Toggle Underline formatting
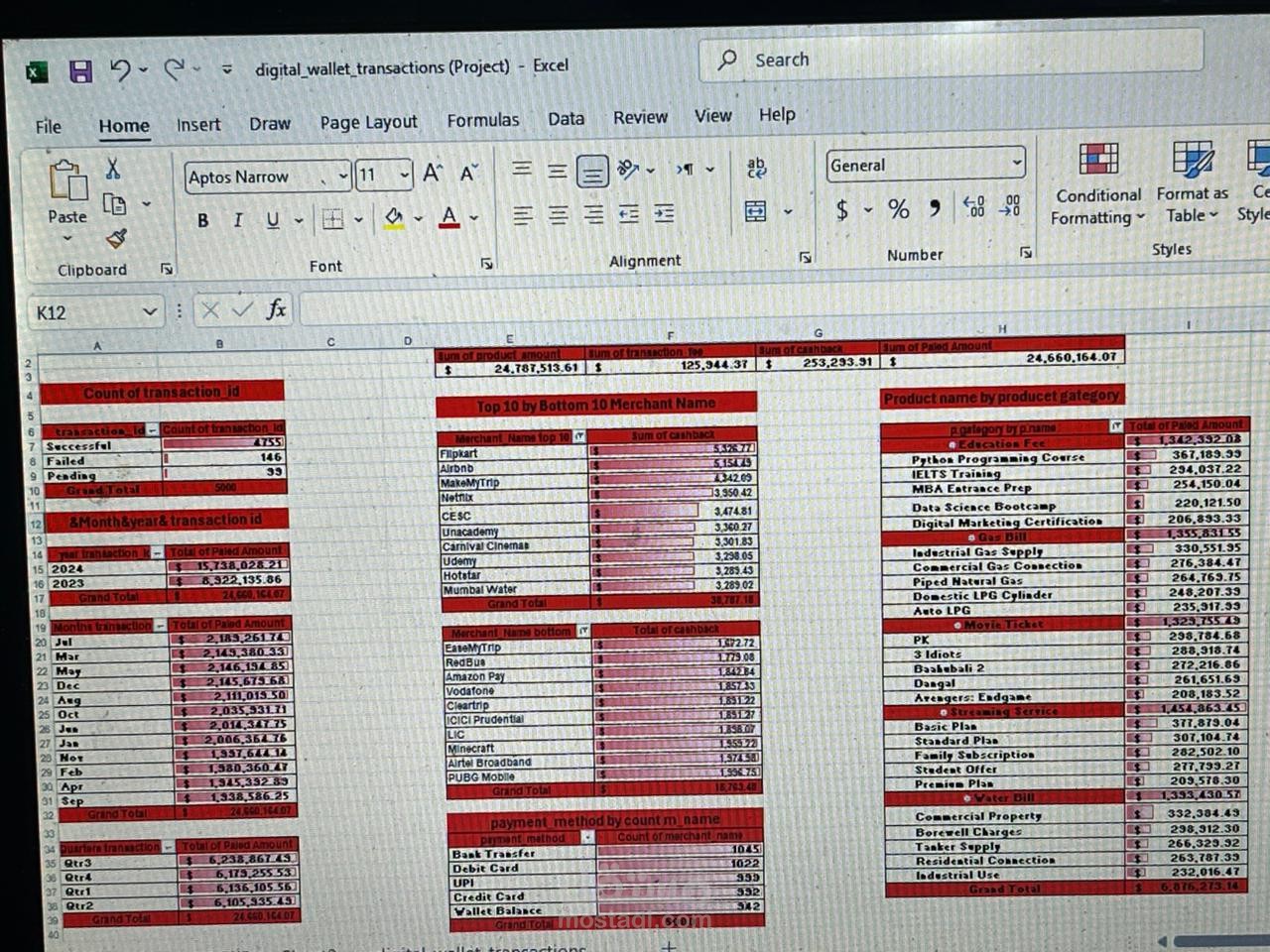1270x952 pixels. pyautogui.click(x=272, y=219)
